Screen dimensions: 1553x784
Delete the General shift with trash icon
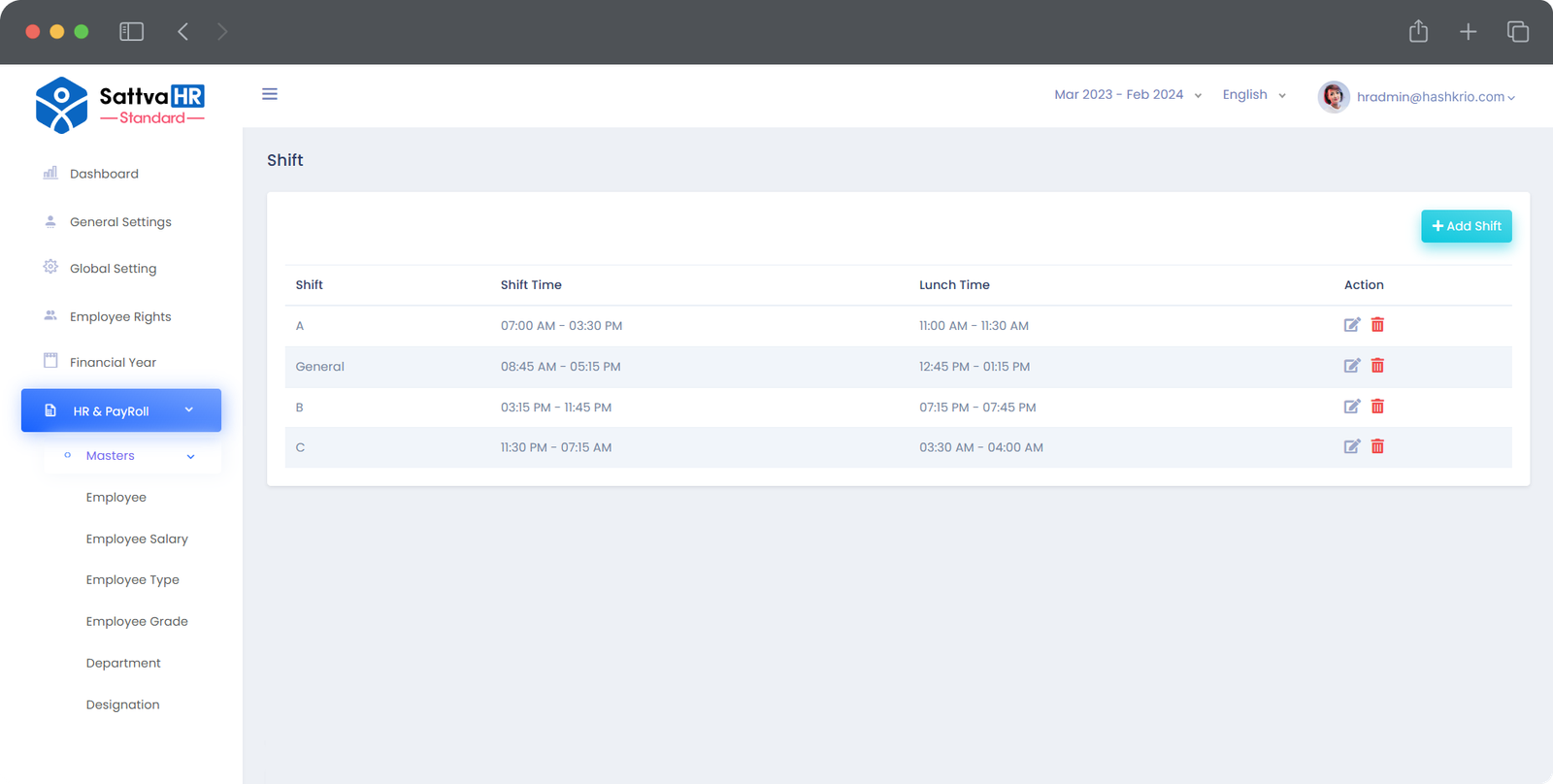coord(1377,366)
